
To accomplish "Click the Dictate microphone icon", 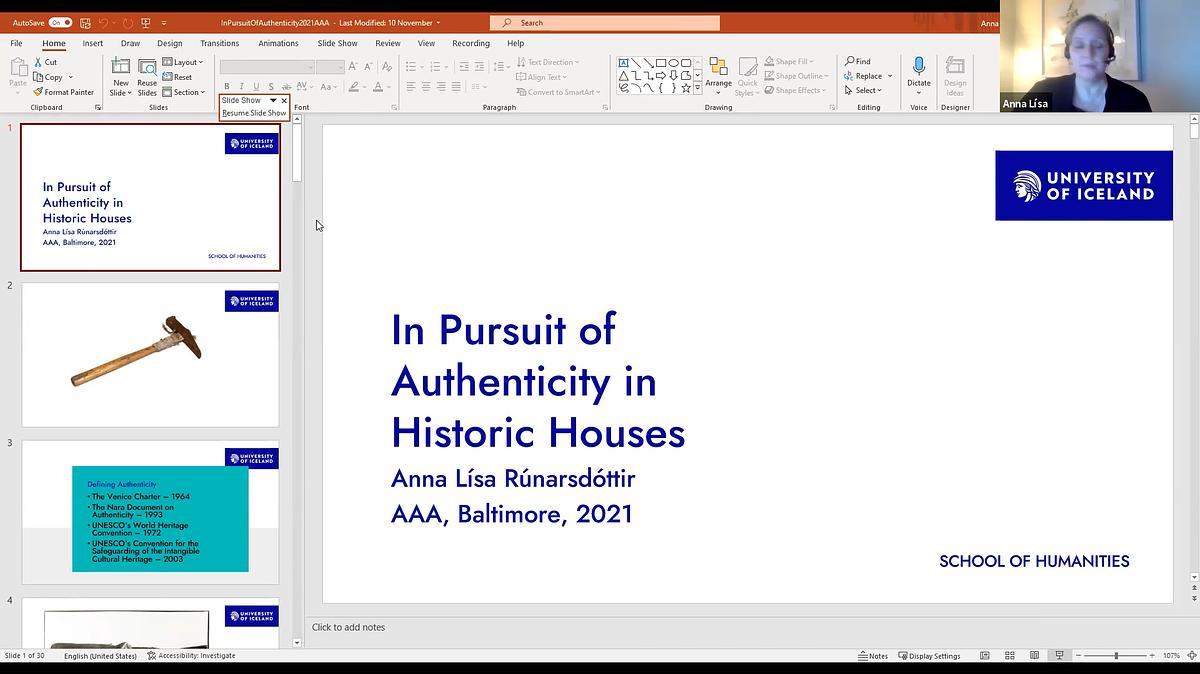I will point(918,67).
